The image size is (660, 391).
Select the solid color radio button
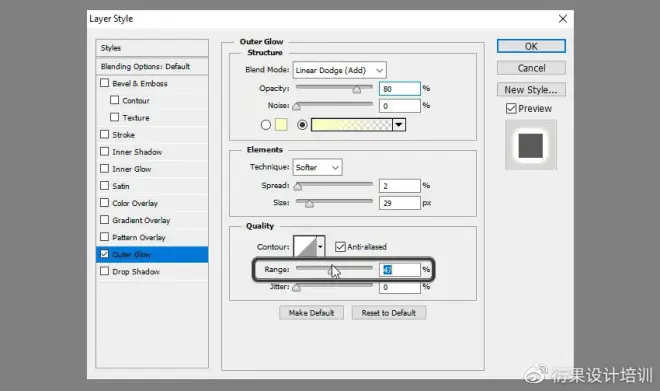266,125
